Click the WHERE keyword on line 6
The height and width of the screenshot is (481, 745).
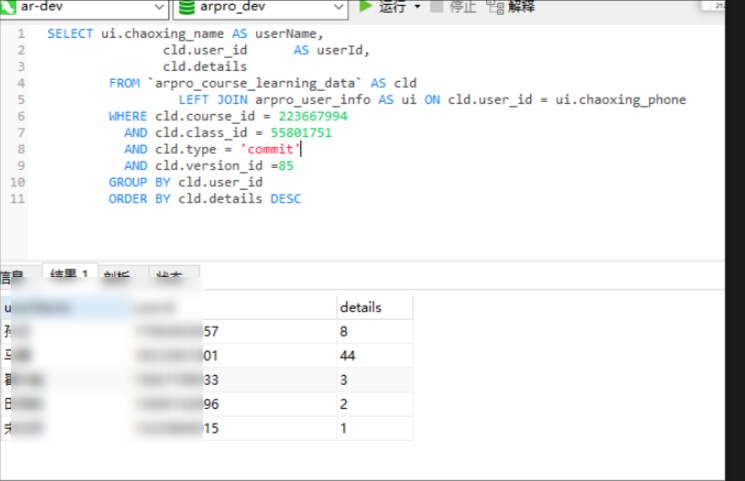(128, 116)
